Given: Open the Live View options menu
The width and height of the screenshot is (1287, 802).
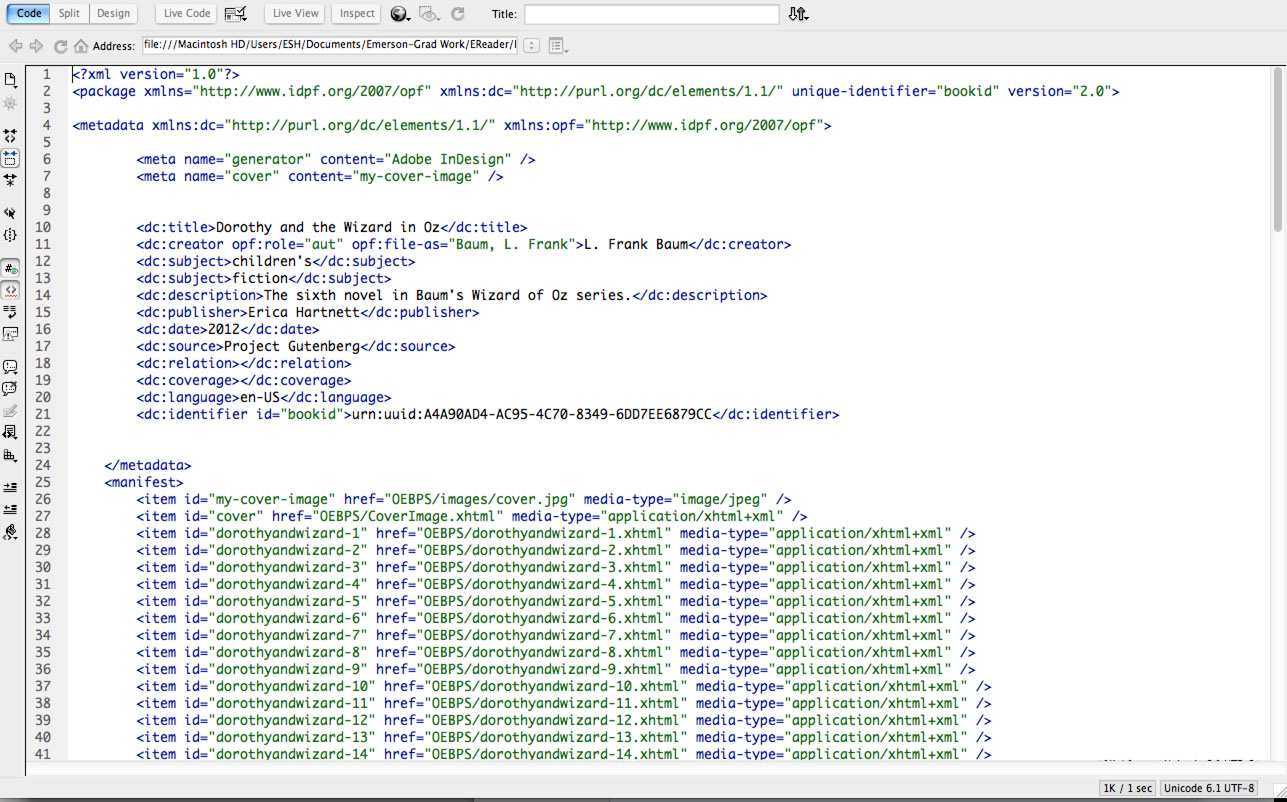Looking at the screenshot, I should 557,46.
